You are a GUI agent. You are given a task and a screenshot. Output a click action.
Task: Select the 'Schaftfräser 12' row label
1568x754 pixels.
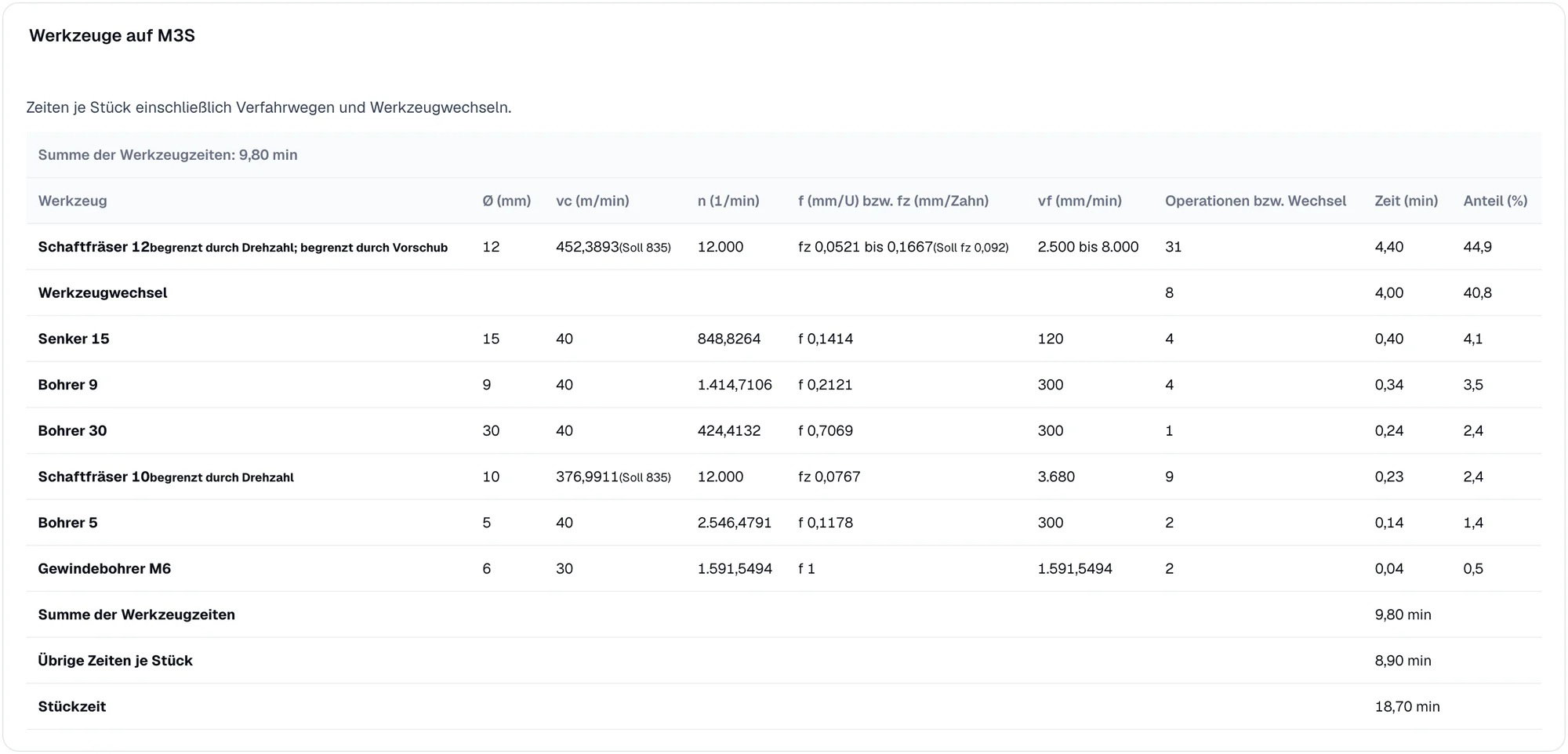click(x=93, y=247)
